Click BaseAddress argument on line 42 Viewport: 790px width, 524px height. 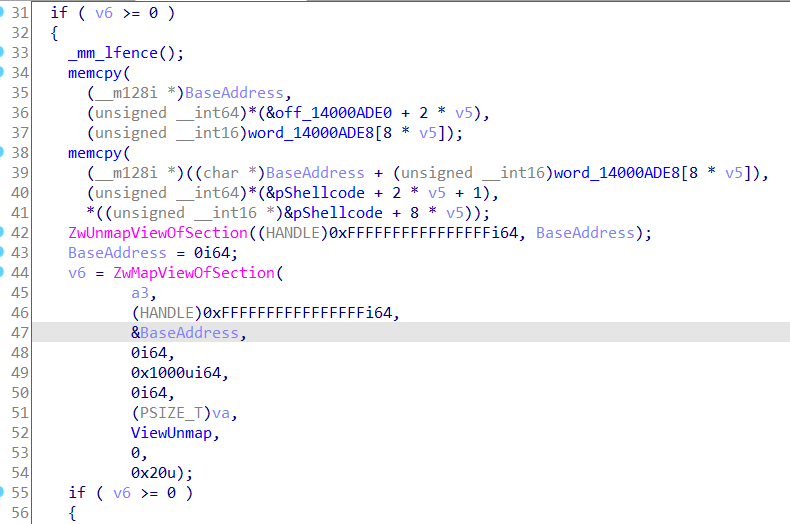585,233
